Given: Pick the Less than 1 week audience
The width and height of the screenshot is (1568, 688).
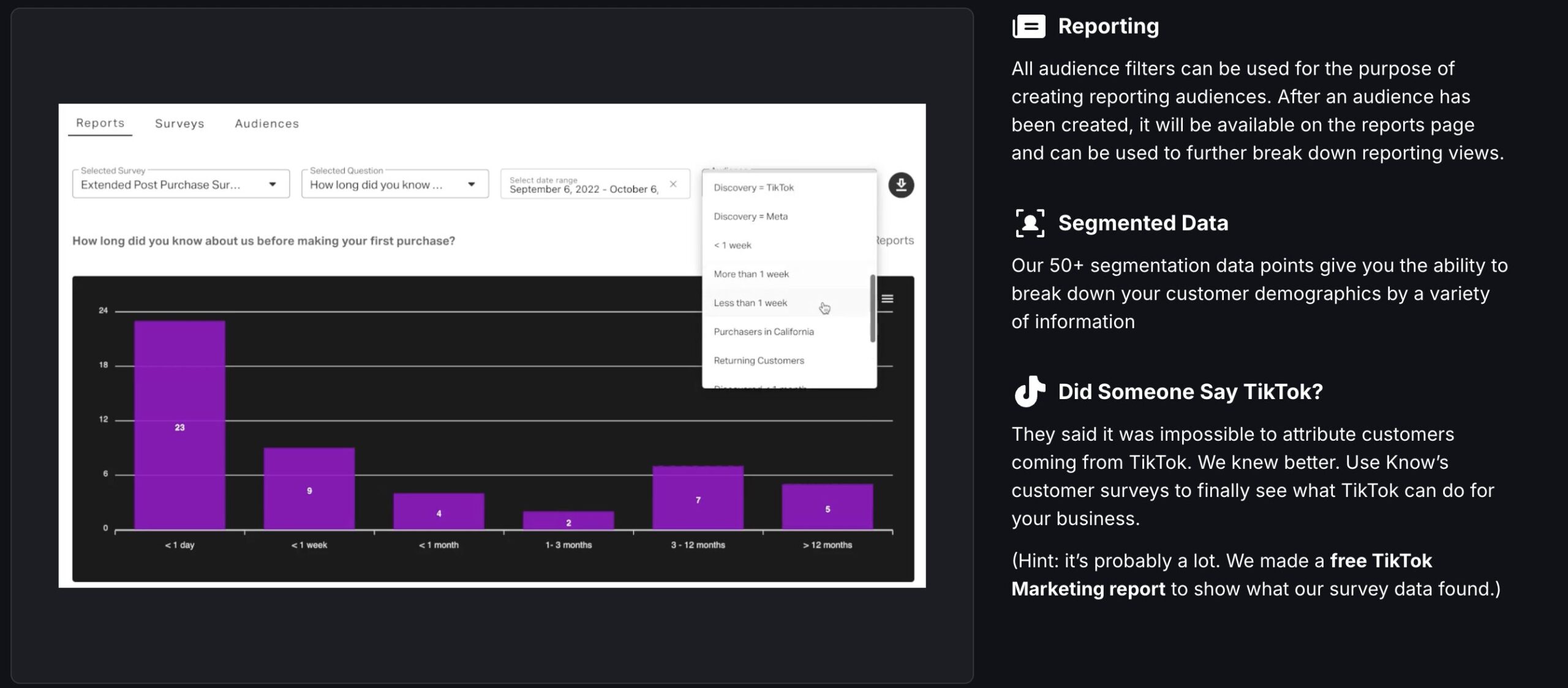Looking at the screenshot, I should click(750, 303).
